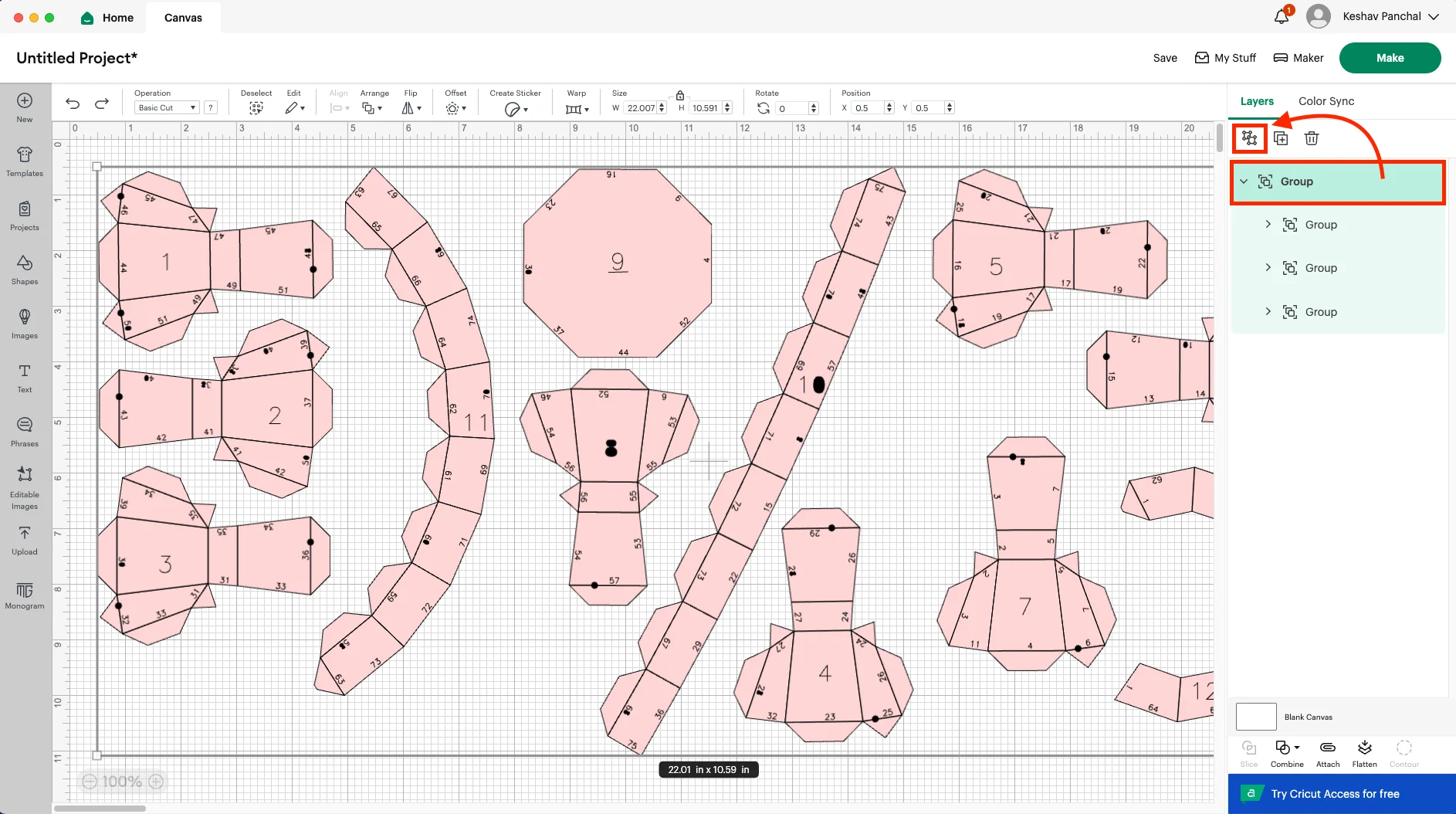This screenshot has width=1456, height=814.
Task: Click the Blank Canvas color swatch
Action: coord(1256,717)
